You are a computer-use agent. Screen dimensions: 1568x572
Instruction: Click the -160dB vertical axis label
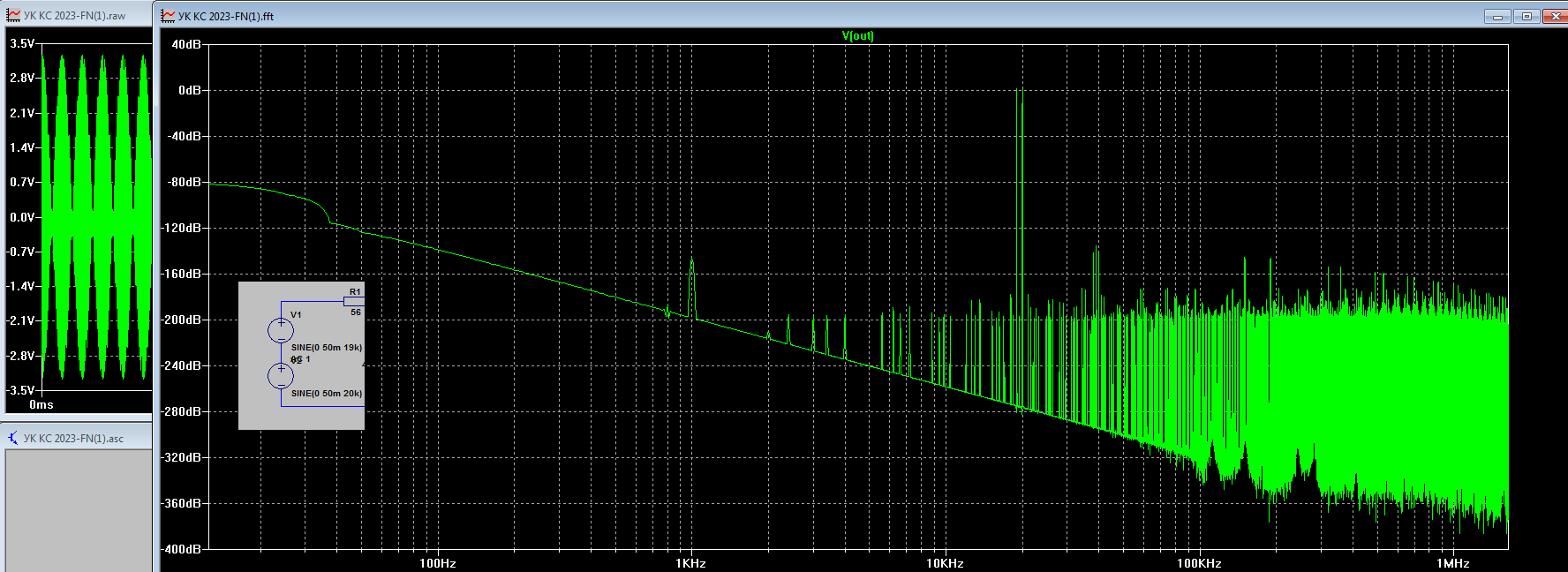tap(181, 274)
